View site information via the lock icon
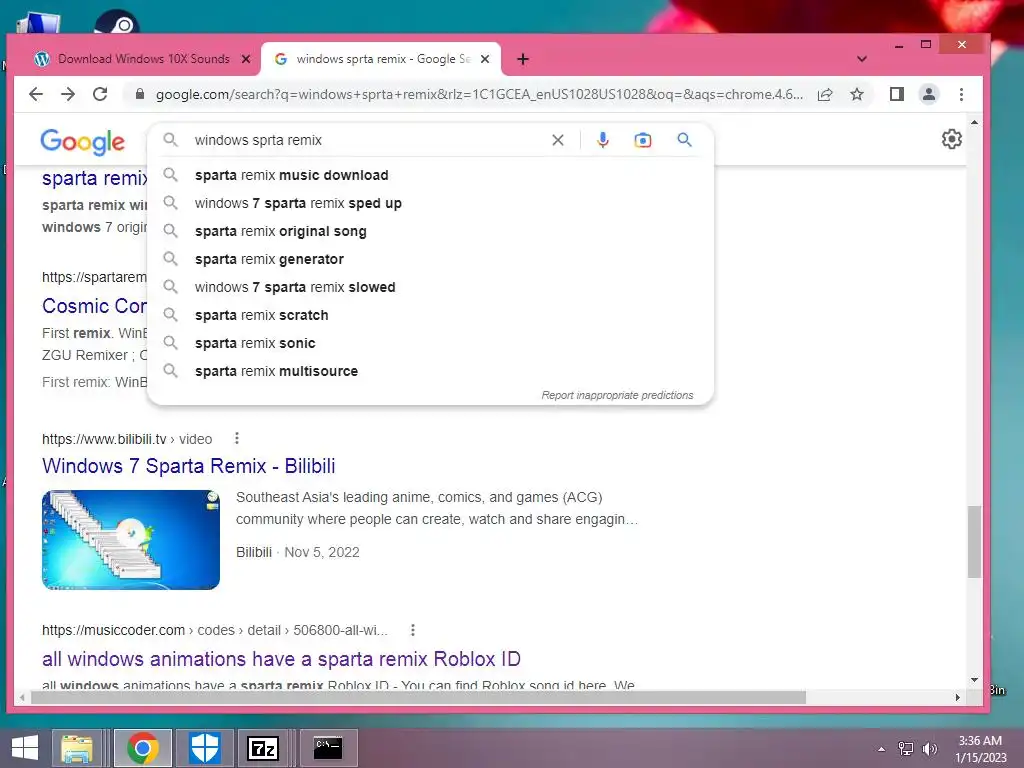This screenshot has height=768, width=1024. tap(139, 94)
